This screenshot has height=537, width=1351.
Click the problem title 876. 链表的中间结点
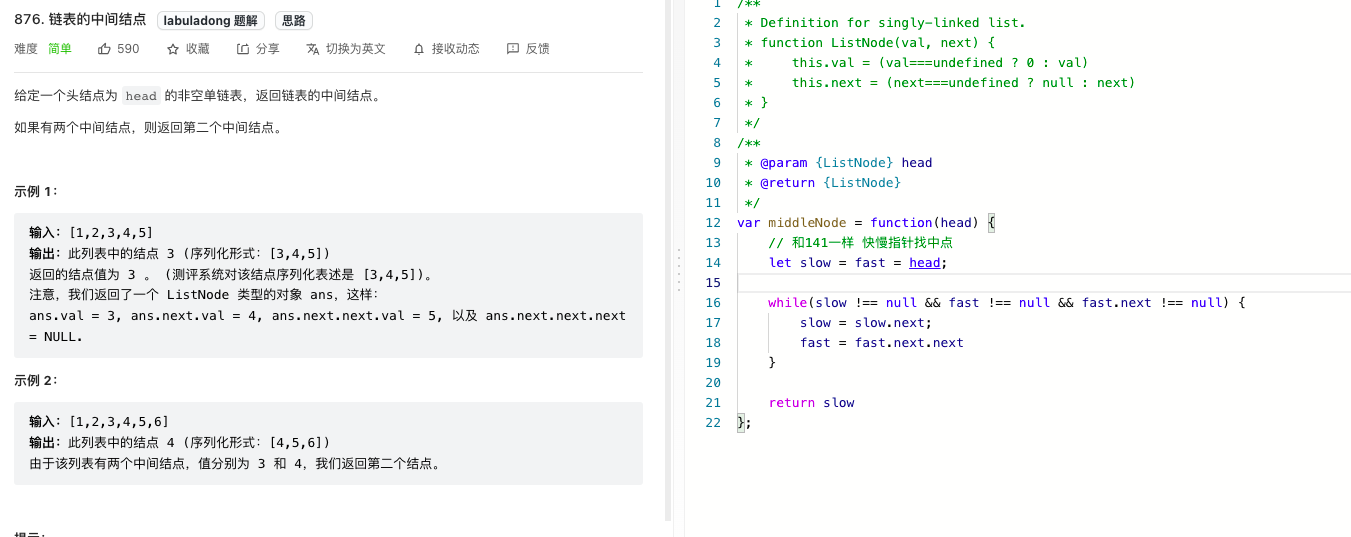pos(80,19)
